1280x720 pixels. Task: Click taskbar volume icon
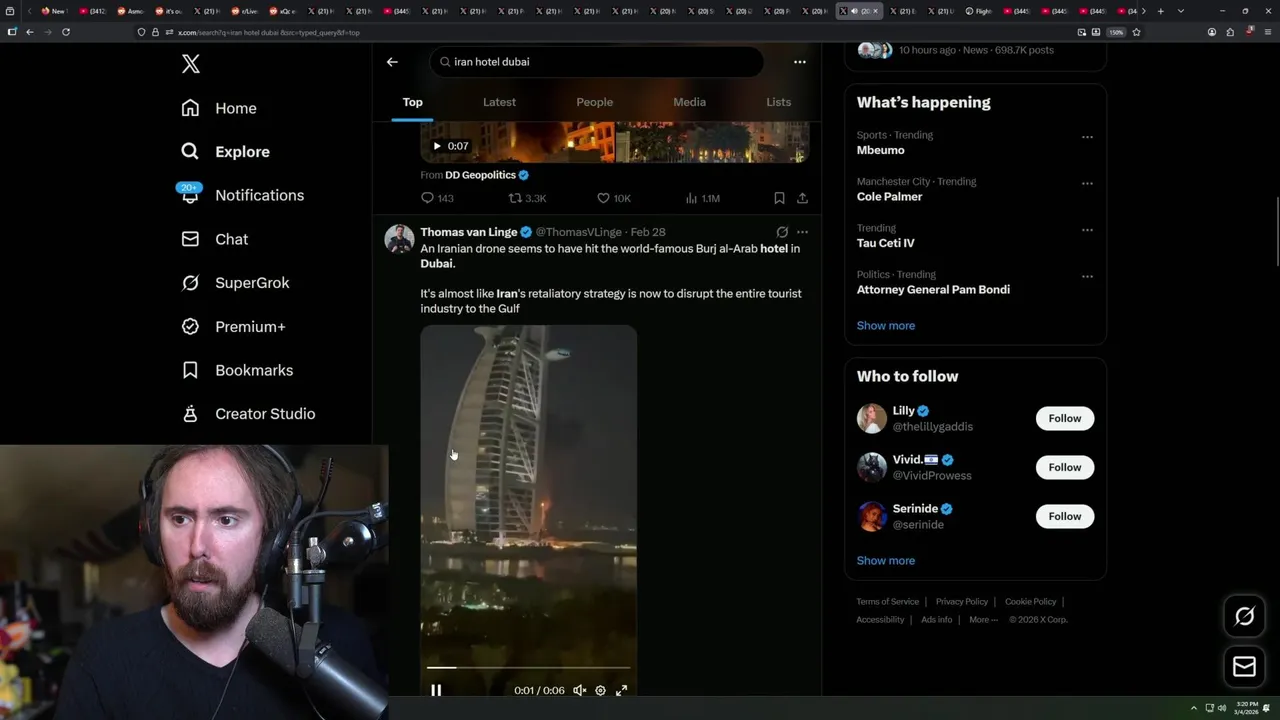[1222, 708]
